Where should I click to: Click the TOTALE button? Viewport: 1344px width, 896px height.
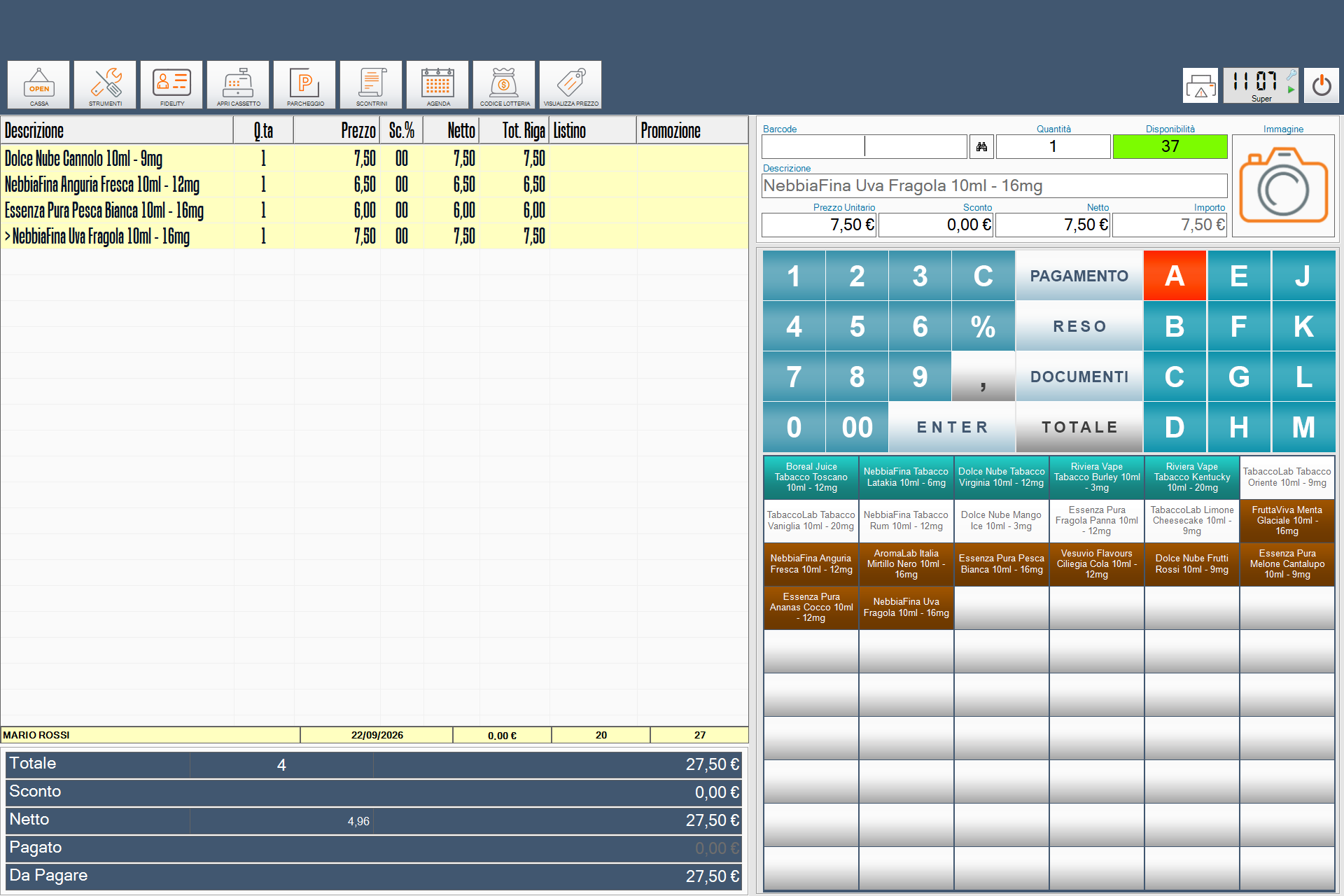click(x=1079, y=427)
